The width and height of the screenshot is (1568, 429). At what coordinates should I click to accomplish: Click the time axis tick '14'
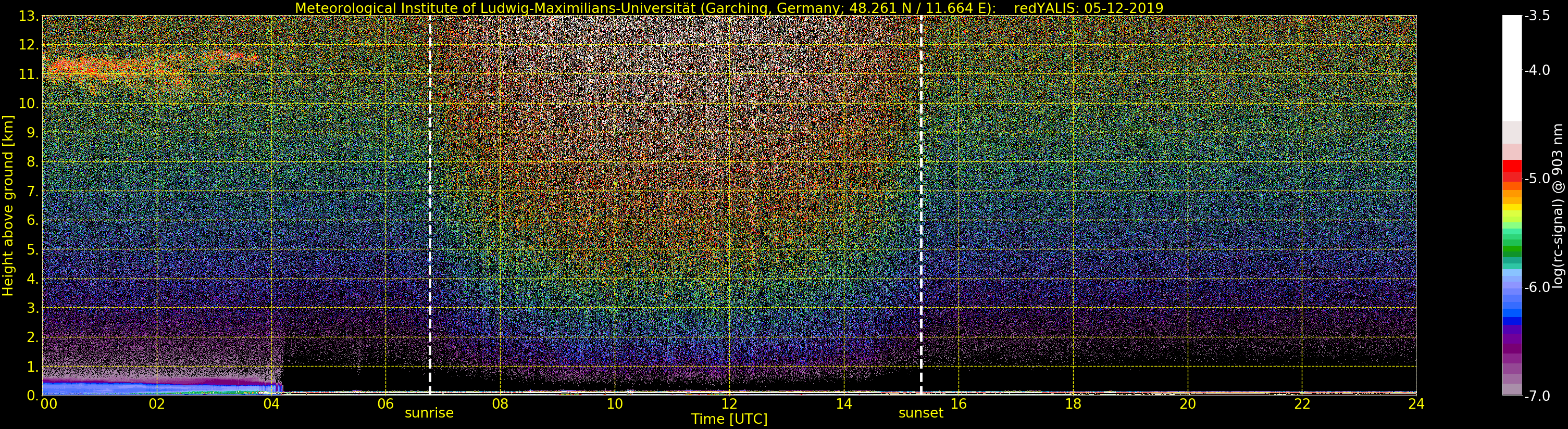click(x=844, y=403)
